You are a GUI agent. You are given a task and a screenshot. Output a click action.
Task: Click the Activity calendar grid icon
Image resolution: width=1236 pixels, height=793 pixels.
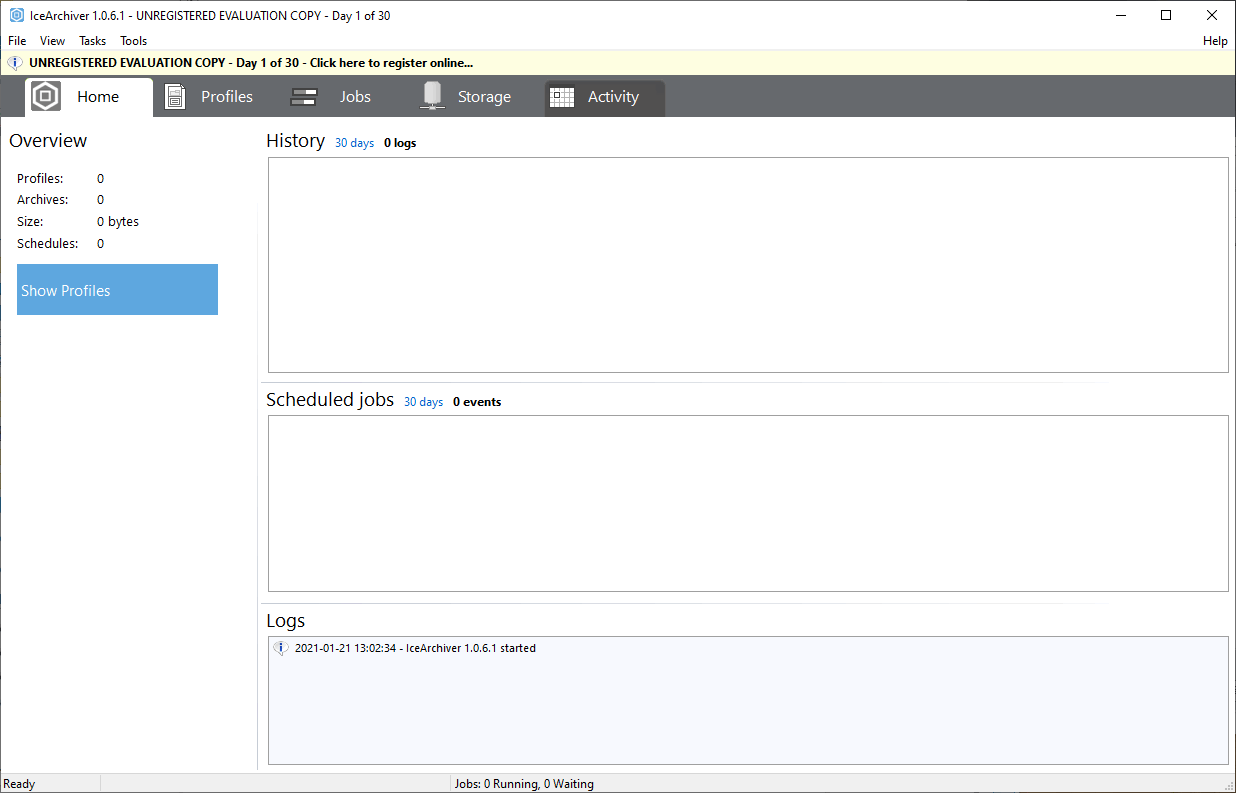[562, 97]
